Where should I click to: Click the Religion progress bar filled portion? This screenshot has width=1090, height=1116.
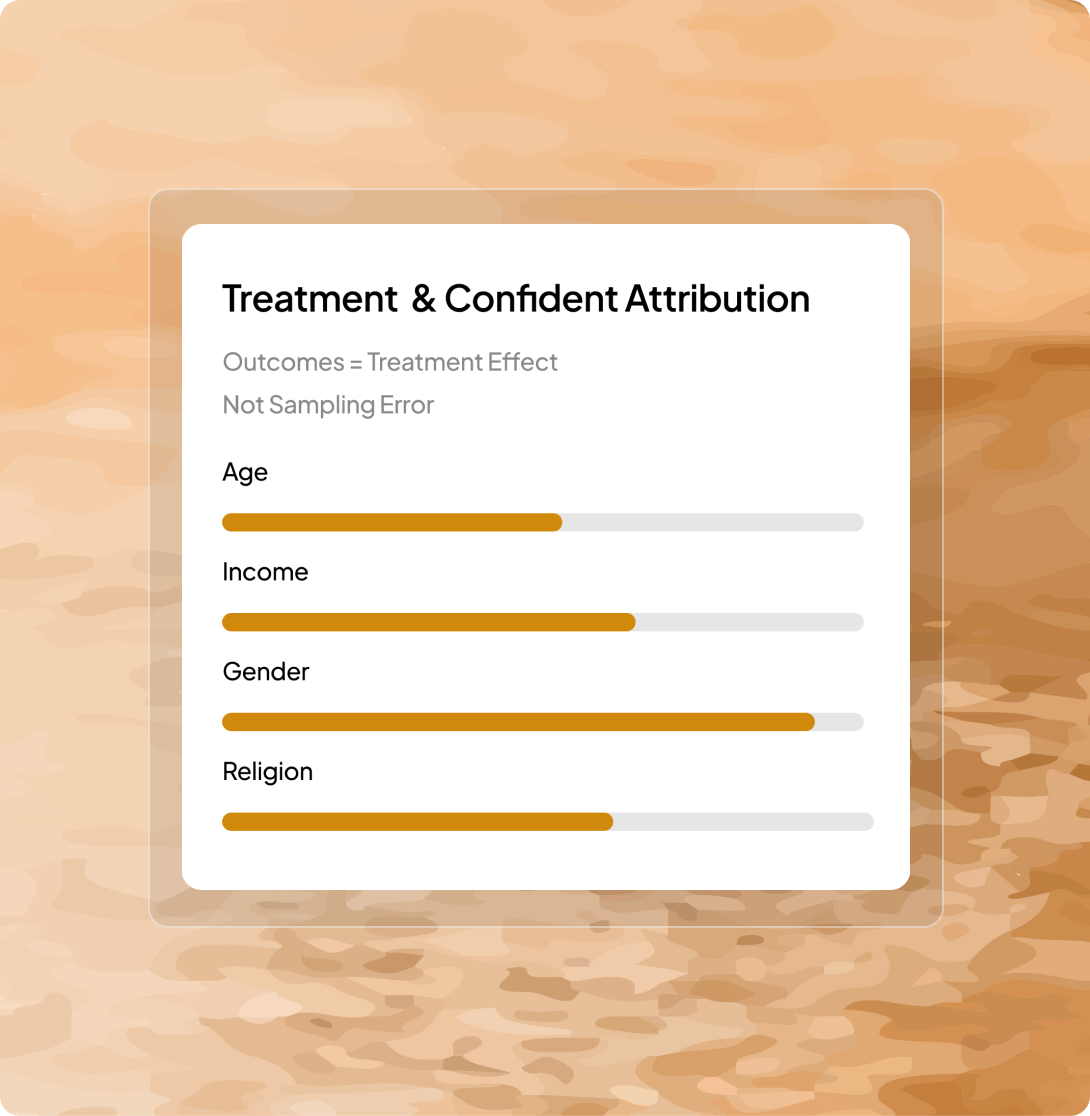point(417,821)
